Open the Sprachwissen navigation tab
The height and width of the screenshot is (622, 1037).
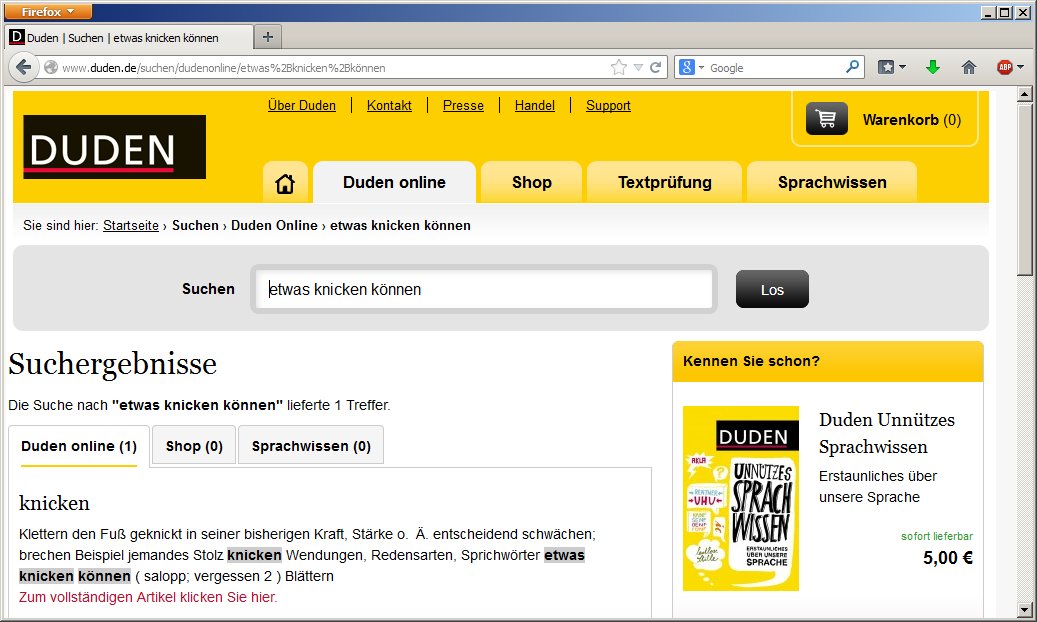click(x=832, y=183)
